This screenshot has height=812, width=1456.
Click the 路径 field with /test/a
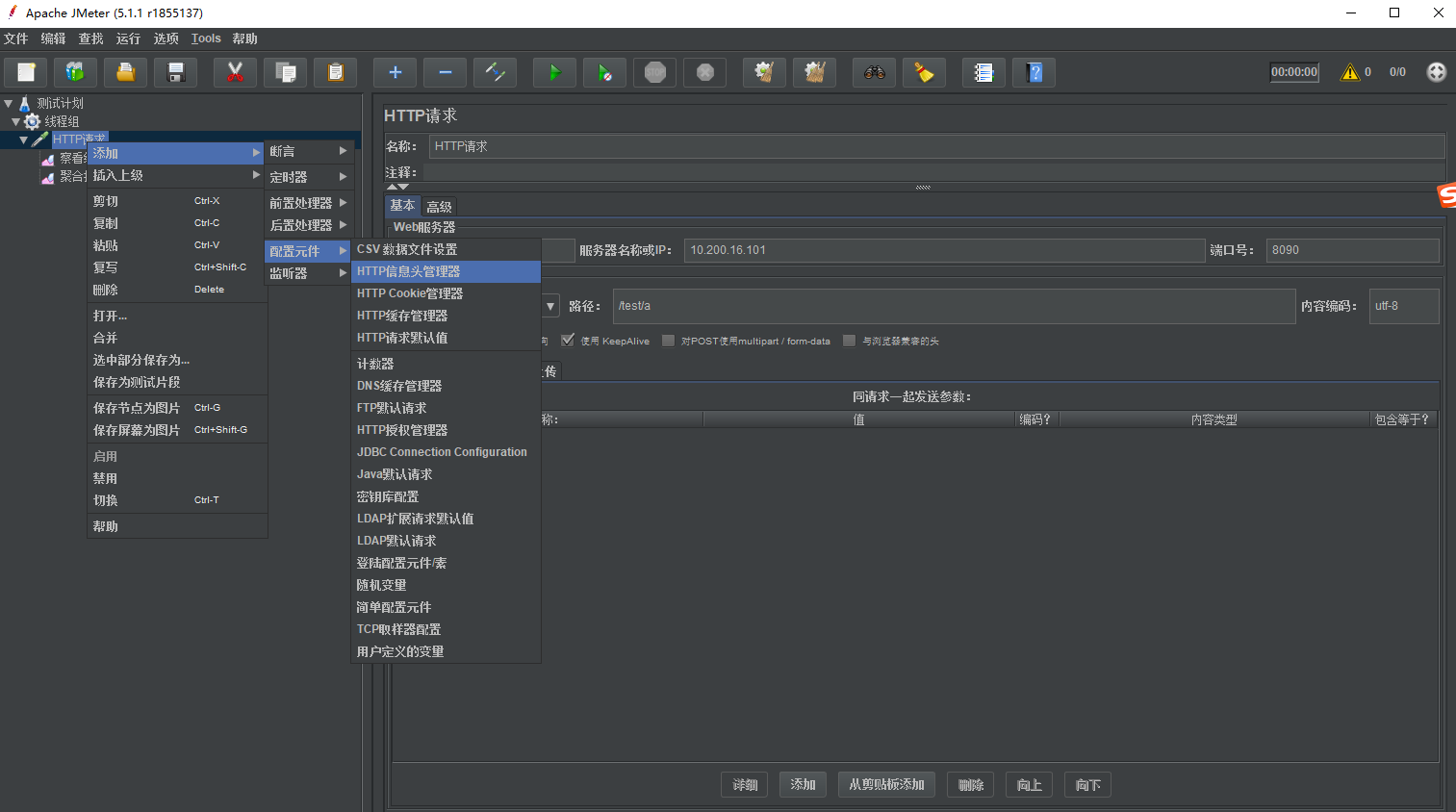pos(954,306)
